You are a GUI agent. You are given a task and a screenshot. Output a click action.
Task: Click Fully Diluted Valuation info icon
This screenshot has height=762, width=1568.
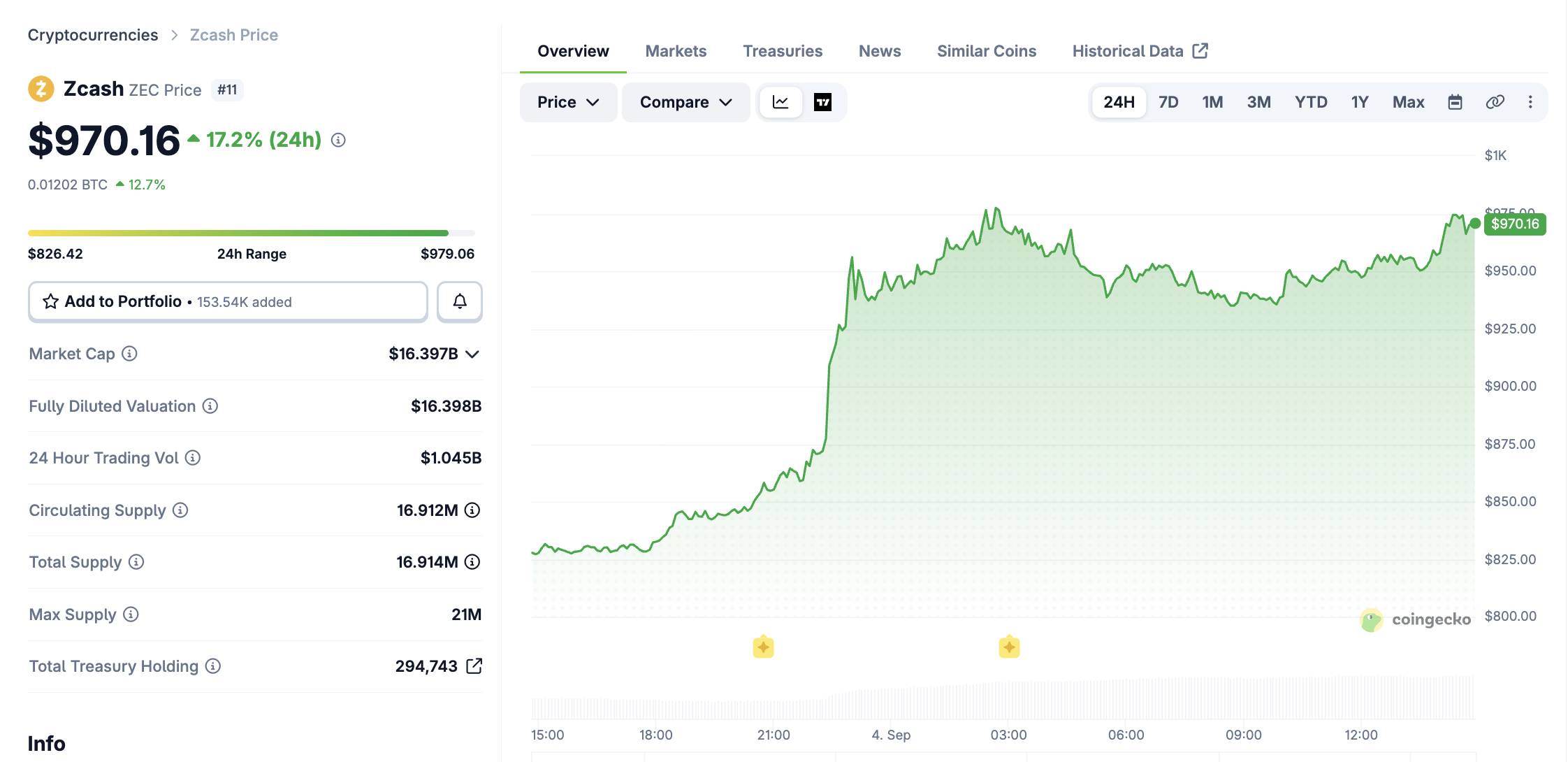pyautogui.click(x=210, y=406)
